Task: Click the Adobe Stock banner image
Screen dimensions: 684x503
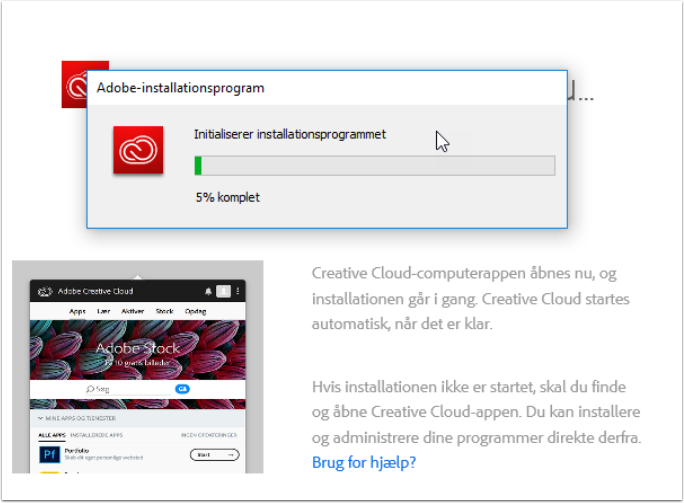Action: (x=137, y=350)
